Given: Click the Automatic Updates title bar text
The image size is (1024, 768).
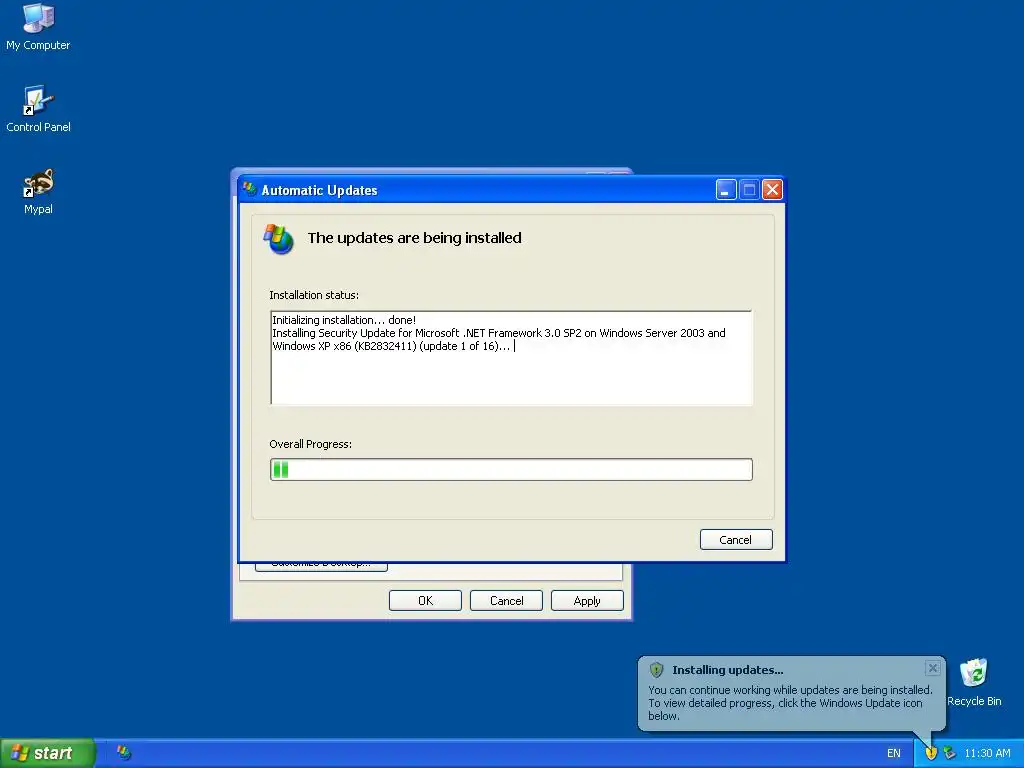Looking at the screenshot, I should (319, 190).
